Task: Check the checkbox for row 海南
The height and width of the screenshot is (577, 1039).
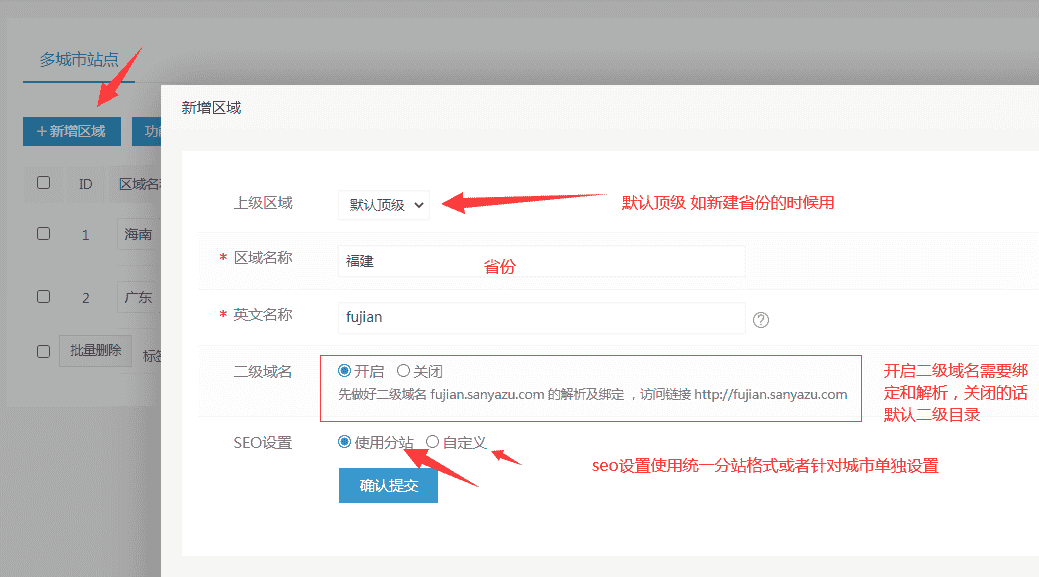Action: (43, 233)
